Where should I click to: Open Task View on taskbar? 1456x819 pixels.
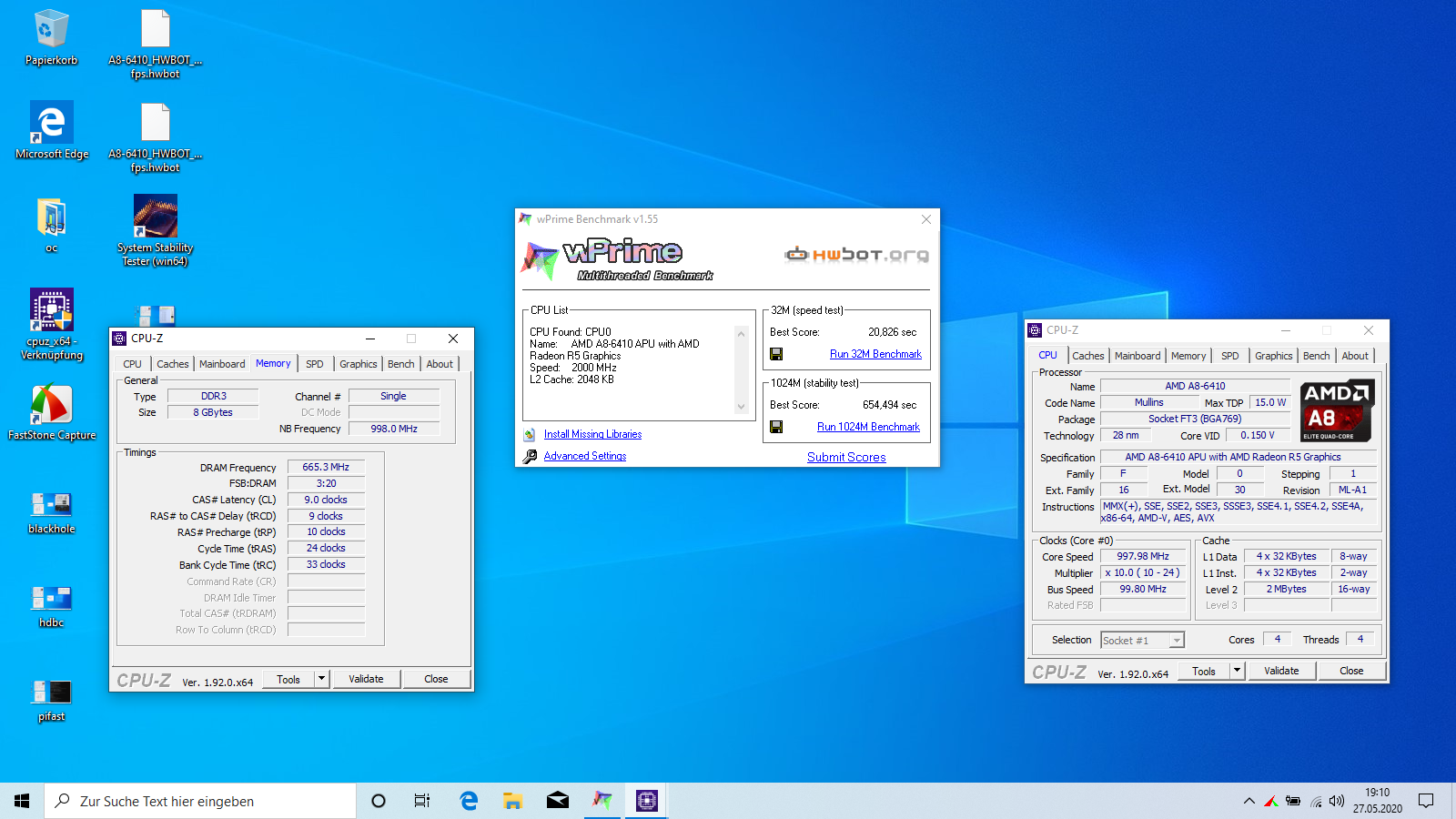pos(422,801)
